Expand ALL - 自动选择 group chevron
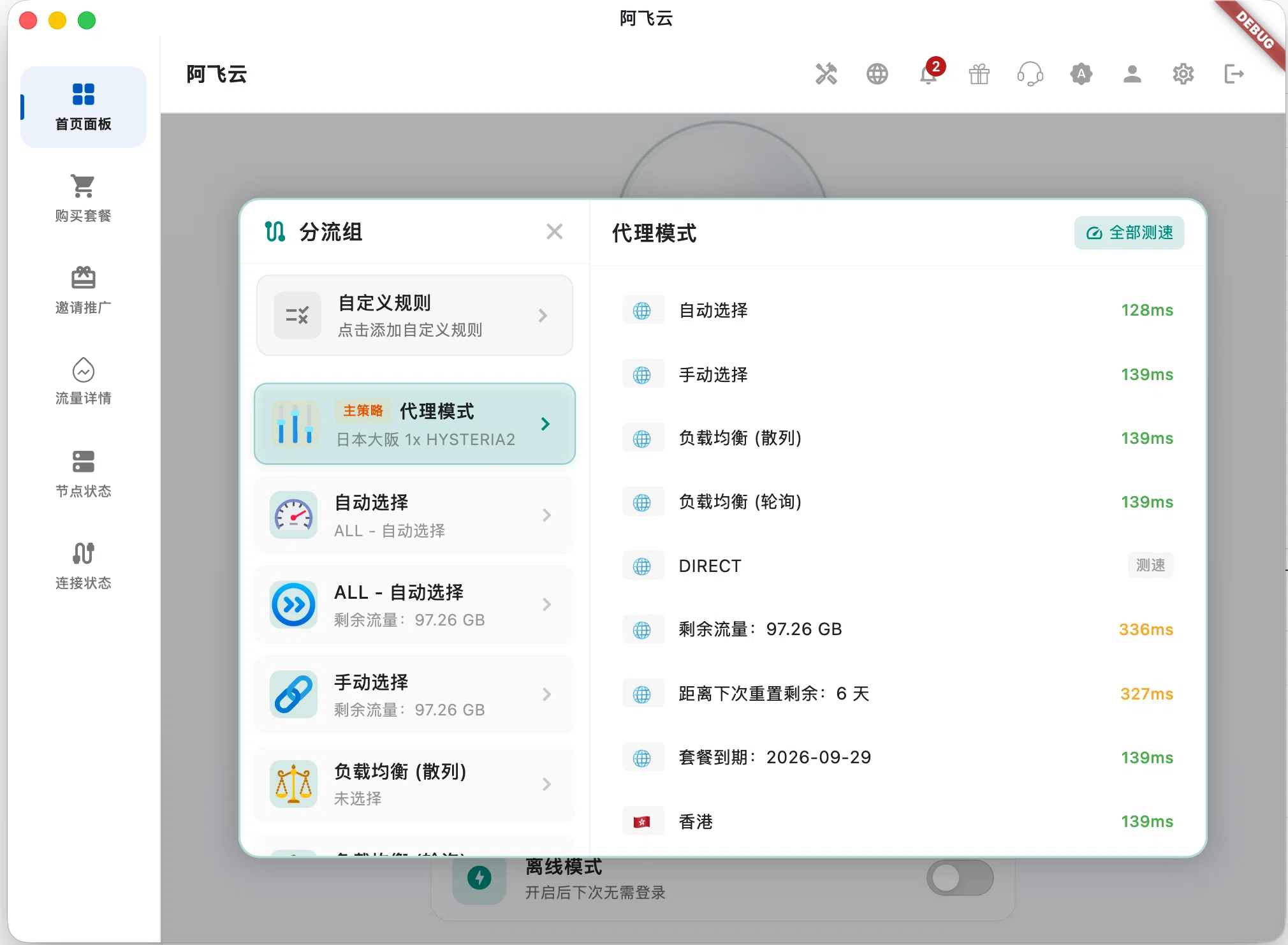This screenshot has height=945, width=1288. [x=546, y=604]
